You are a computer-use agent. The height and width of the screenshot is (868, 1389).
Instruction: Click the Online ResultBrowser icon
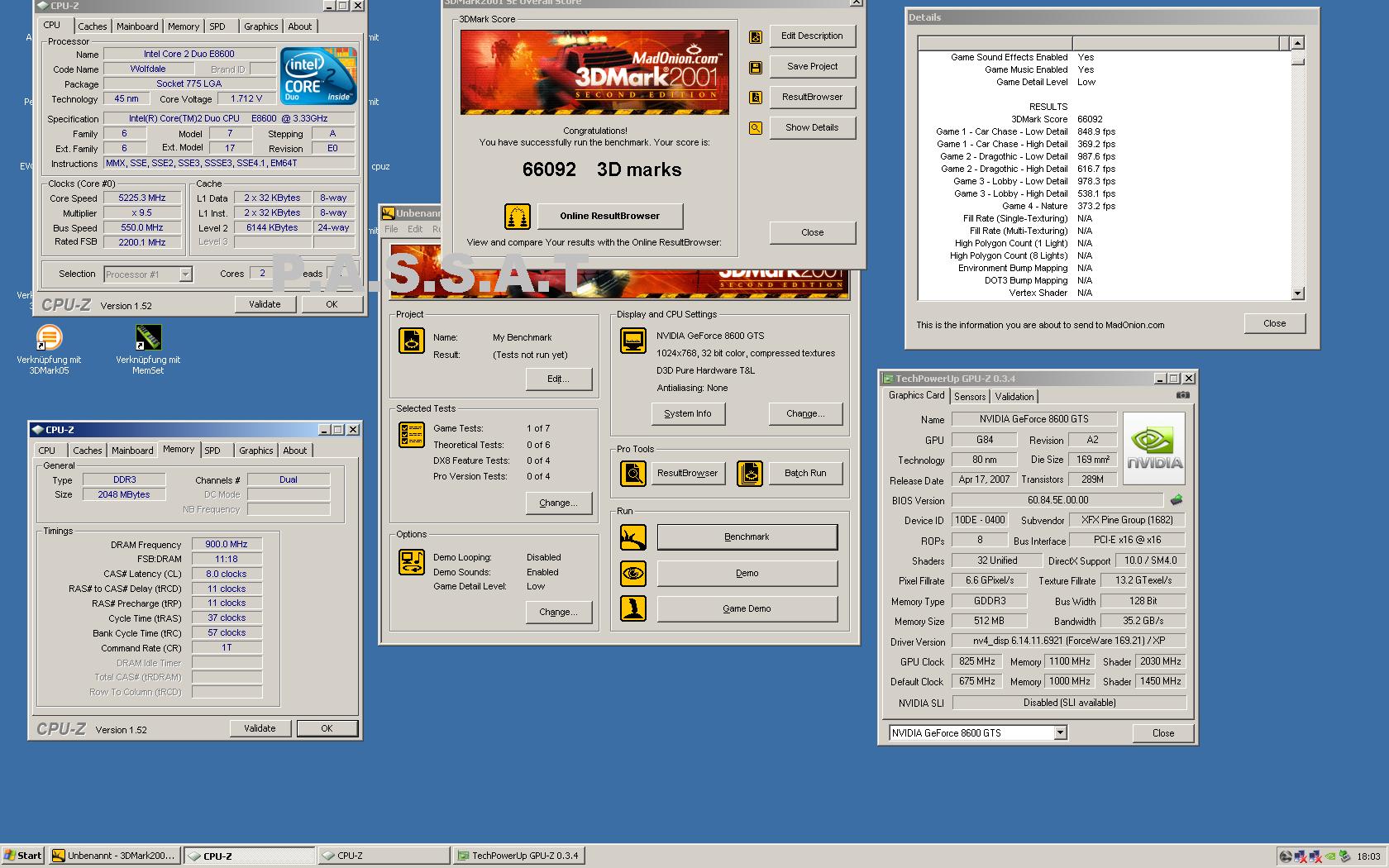[518, 217]
